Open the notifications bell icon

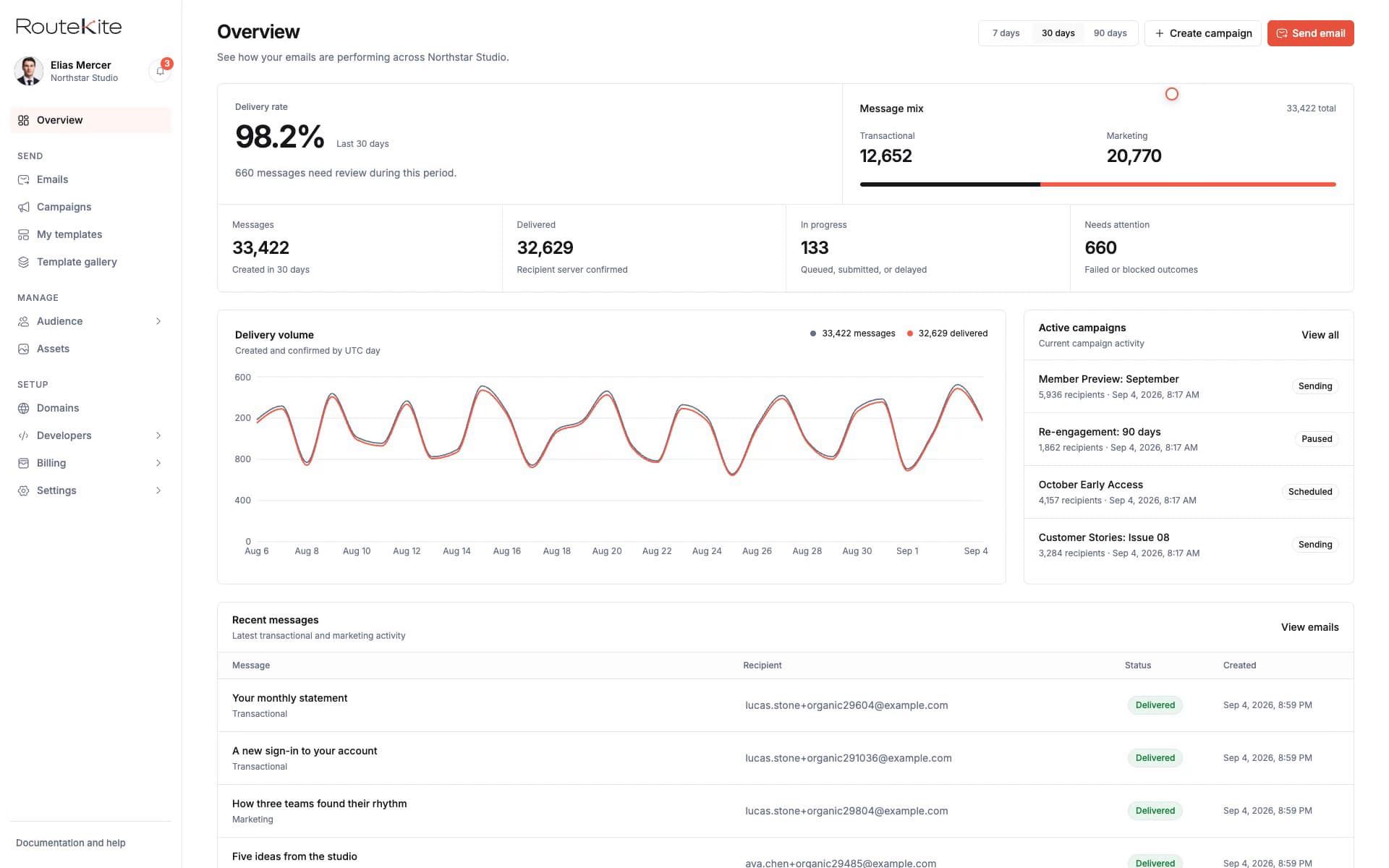click(x=160, y=71)
